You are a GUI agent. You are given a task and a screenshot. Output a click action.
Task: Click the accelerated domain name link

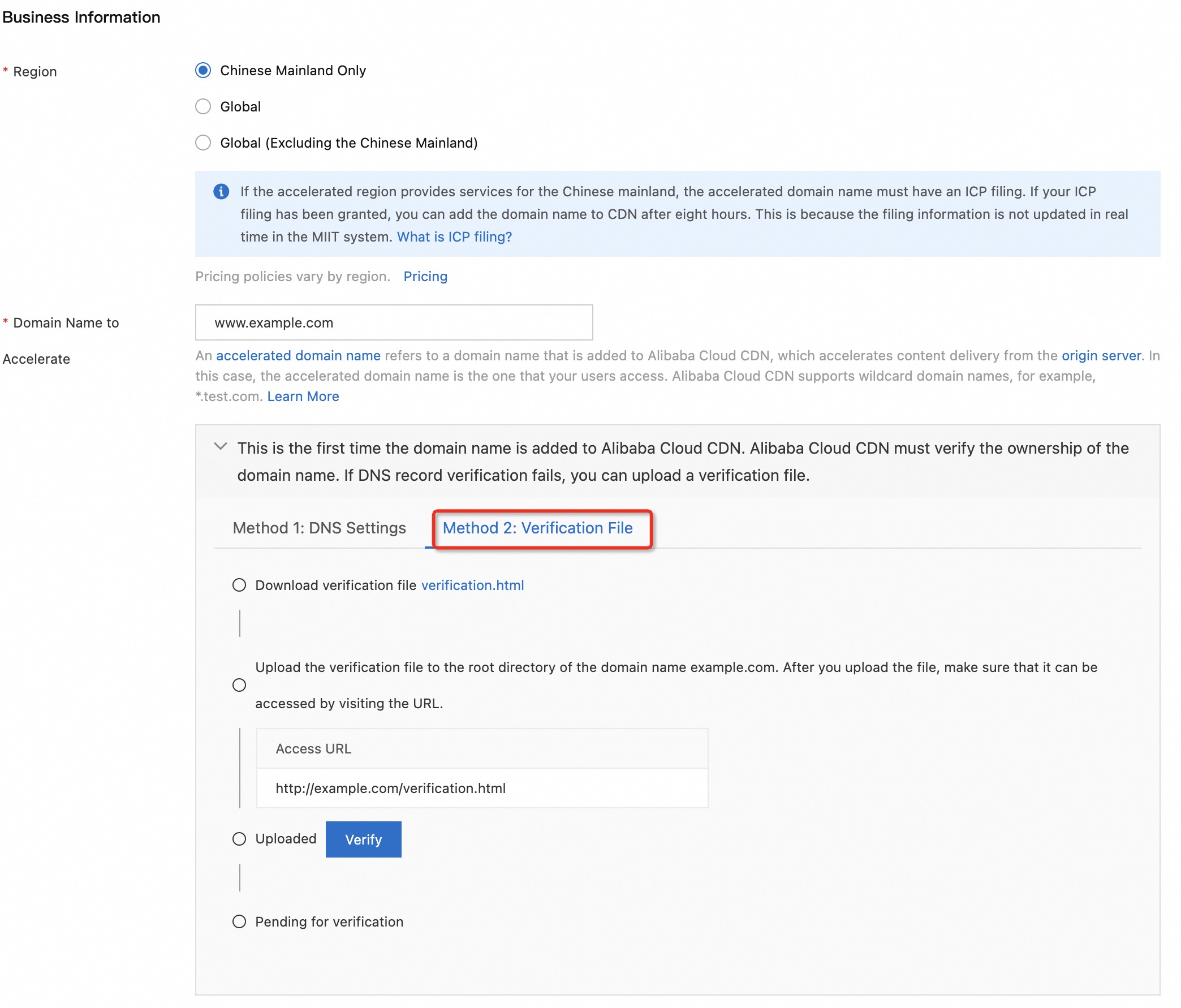click(298, 356)
